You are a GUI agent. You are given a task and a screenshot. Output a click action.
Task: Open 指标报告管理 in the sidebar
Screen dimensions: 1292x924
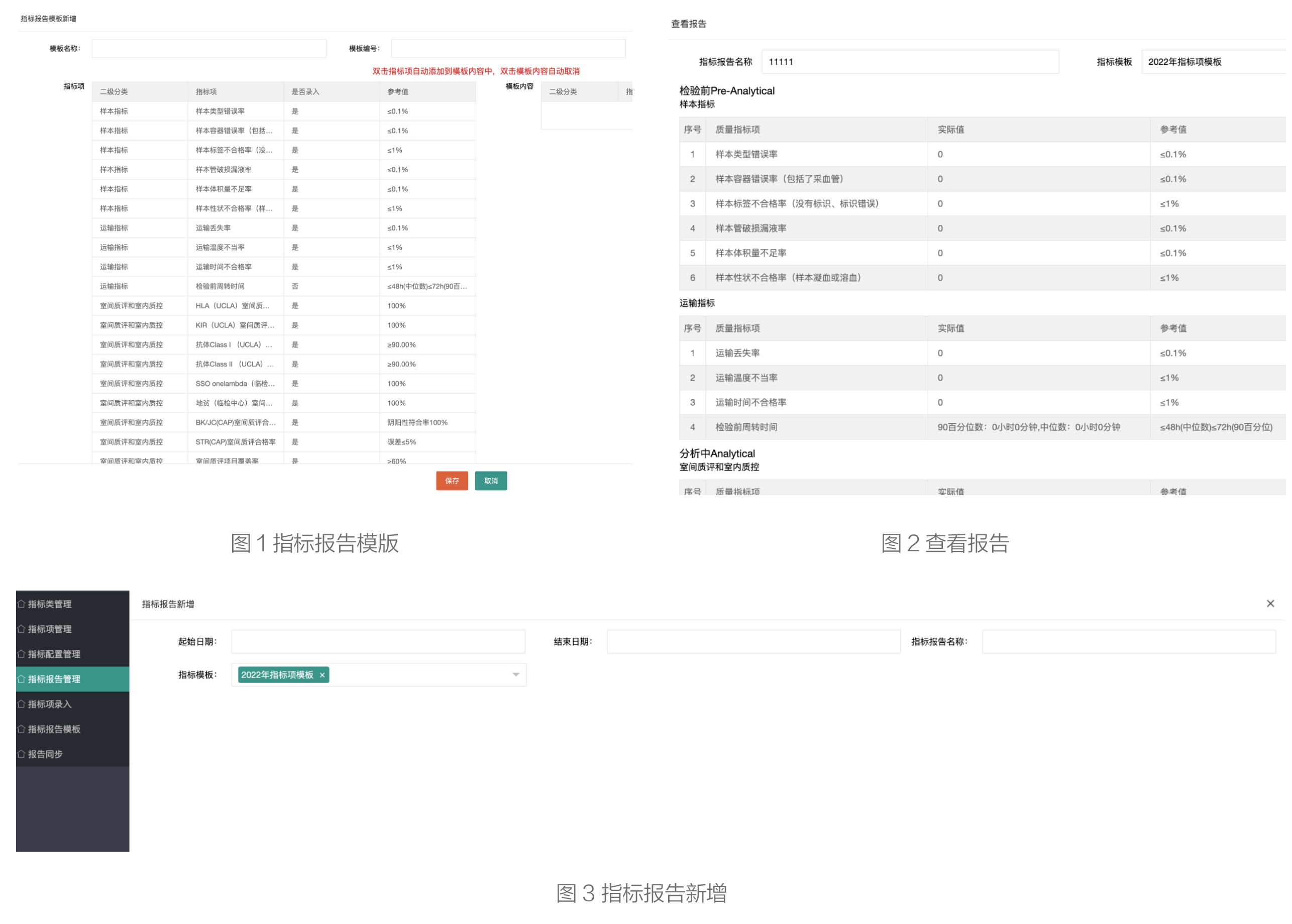point(72,679)
